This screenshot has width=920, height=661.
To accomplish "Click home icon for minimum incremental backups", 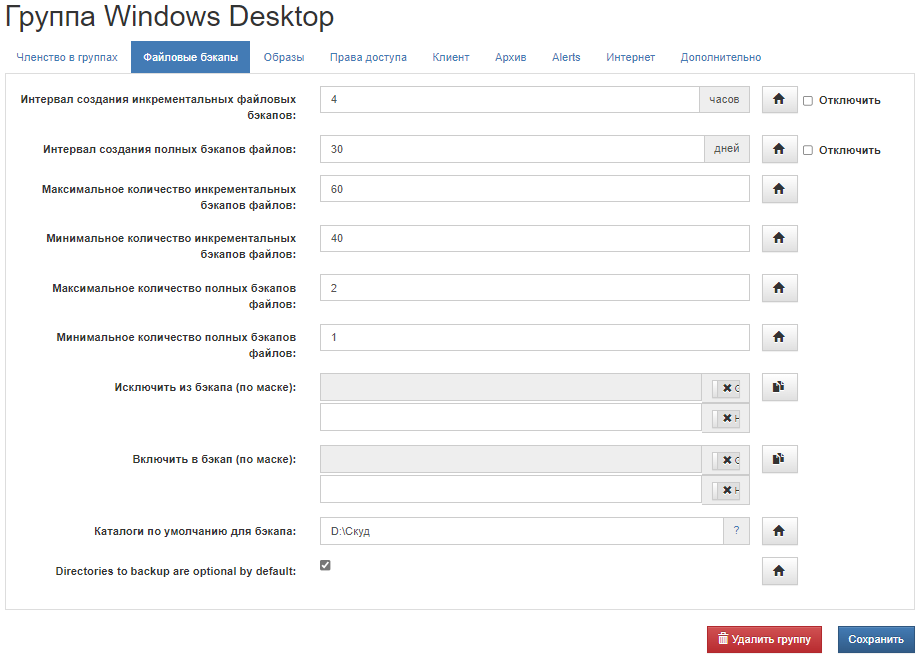I will coord(779,238).
